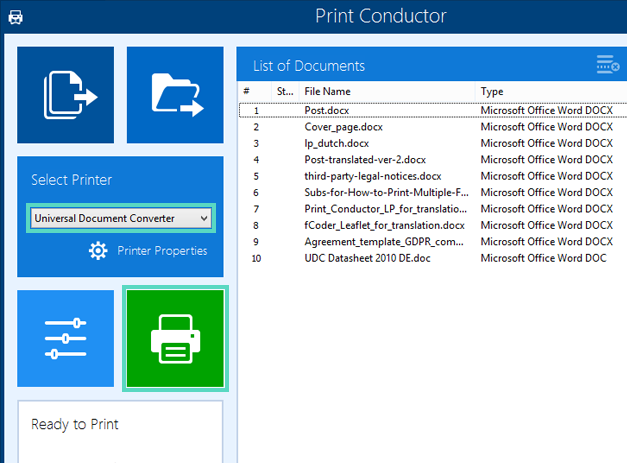Open the Universal Document Converter printer dropdown

(121, 218)
